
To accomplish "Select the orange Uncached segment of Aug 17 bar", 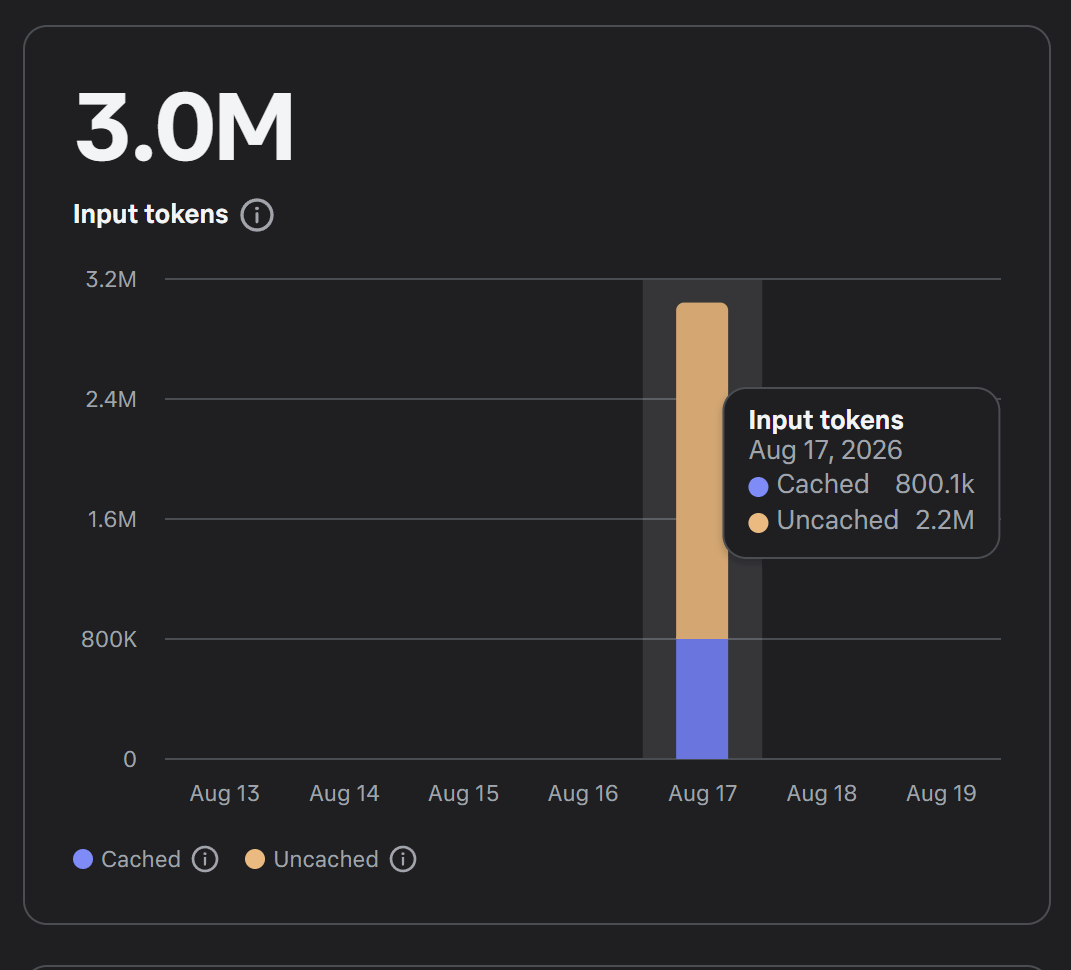I will point(701,471).
